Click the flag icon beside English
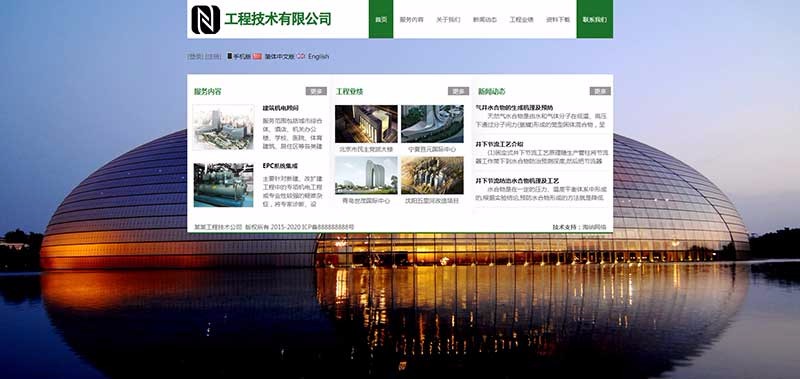 coord(301,56)
